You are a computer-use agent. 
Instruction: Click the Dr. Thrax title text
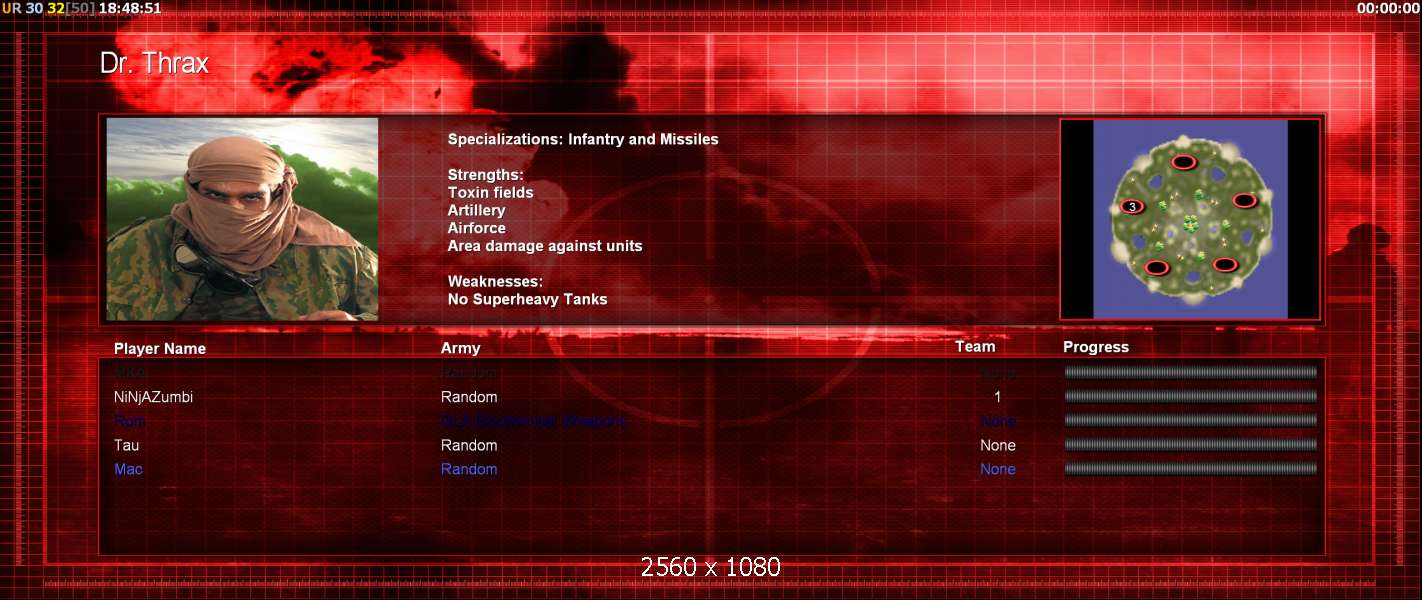tap(154, 64)
